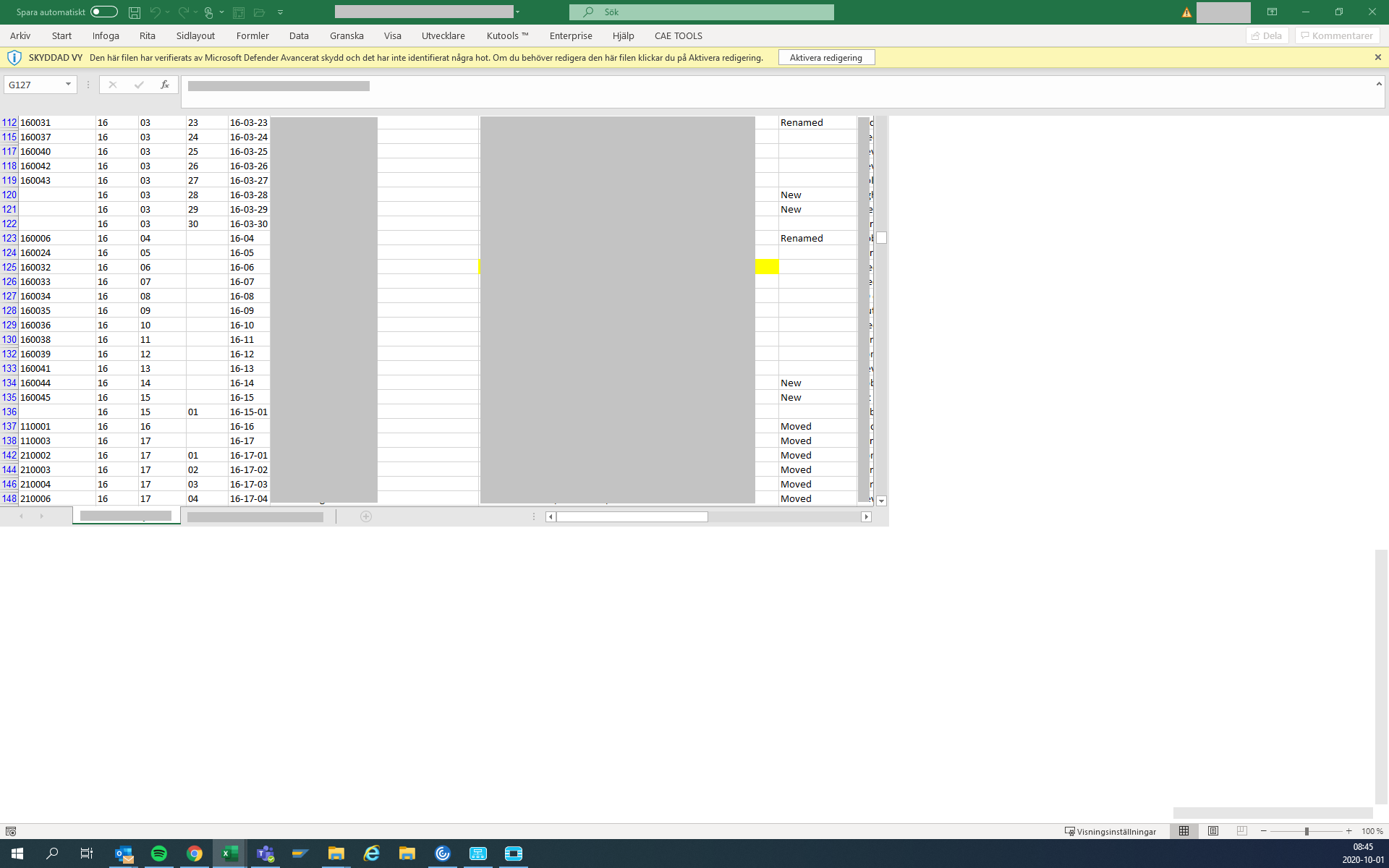The height and width of the screenshot is (868, 1389).
Task: Open Microsoft Teams from taskbar
Action: coord(266,854)
